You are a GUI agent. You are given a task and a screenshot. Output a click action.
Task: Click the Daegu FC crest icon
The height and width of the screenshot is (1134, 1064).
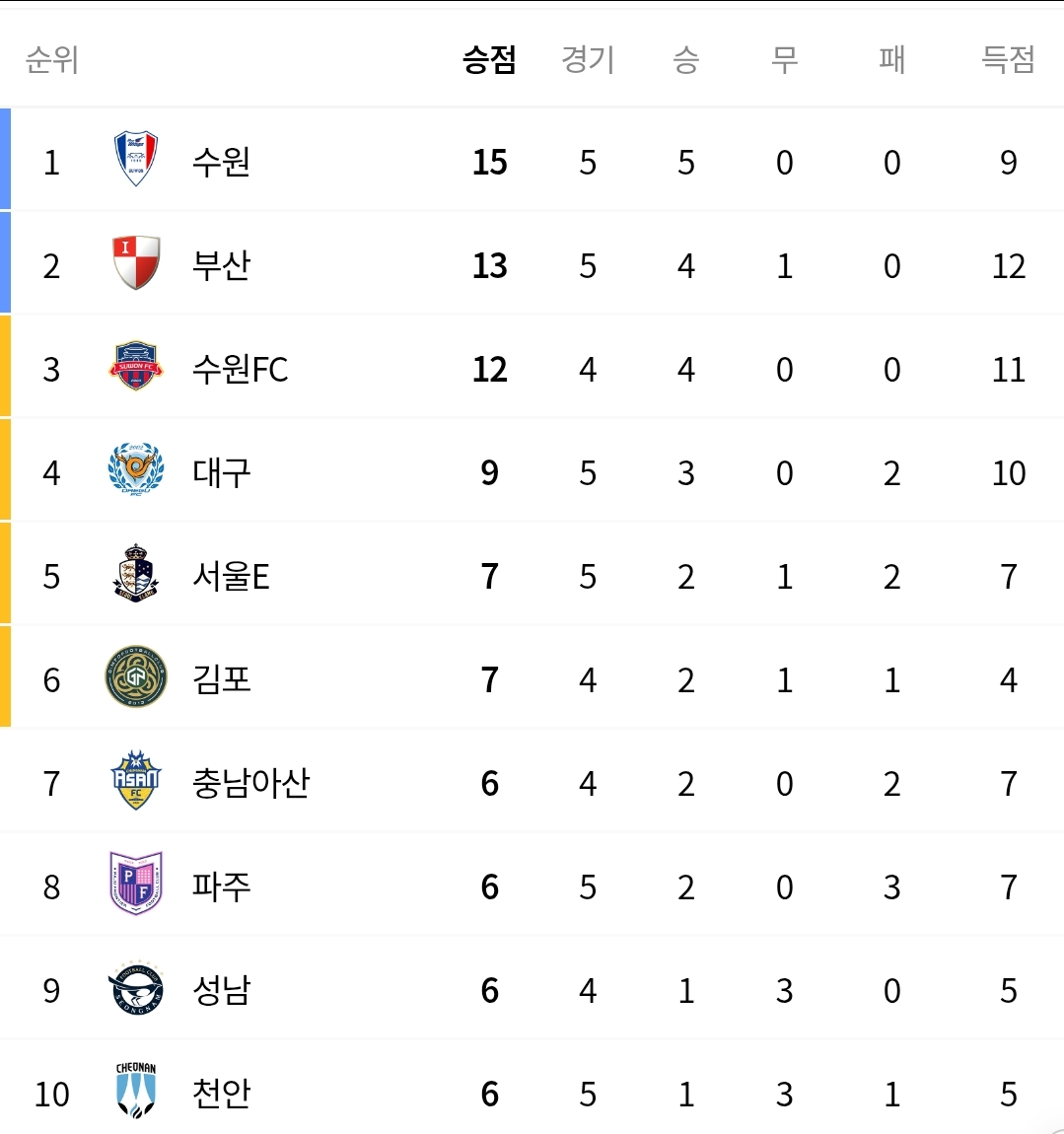tap(136, 470)
